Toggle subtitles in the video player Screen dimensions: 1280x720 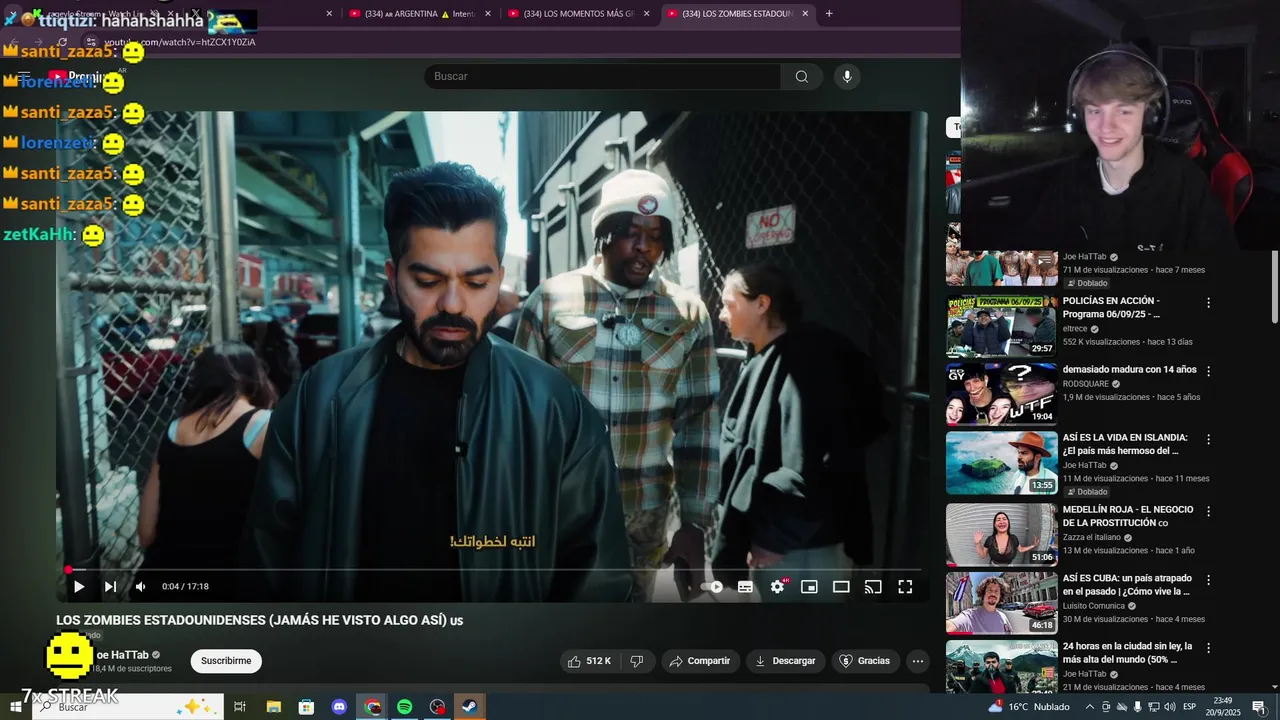coord(745,587)
